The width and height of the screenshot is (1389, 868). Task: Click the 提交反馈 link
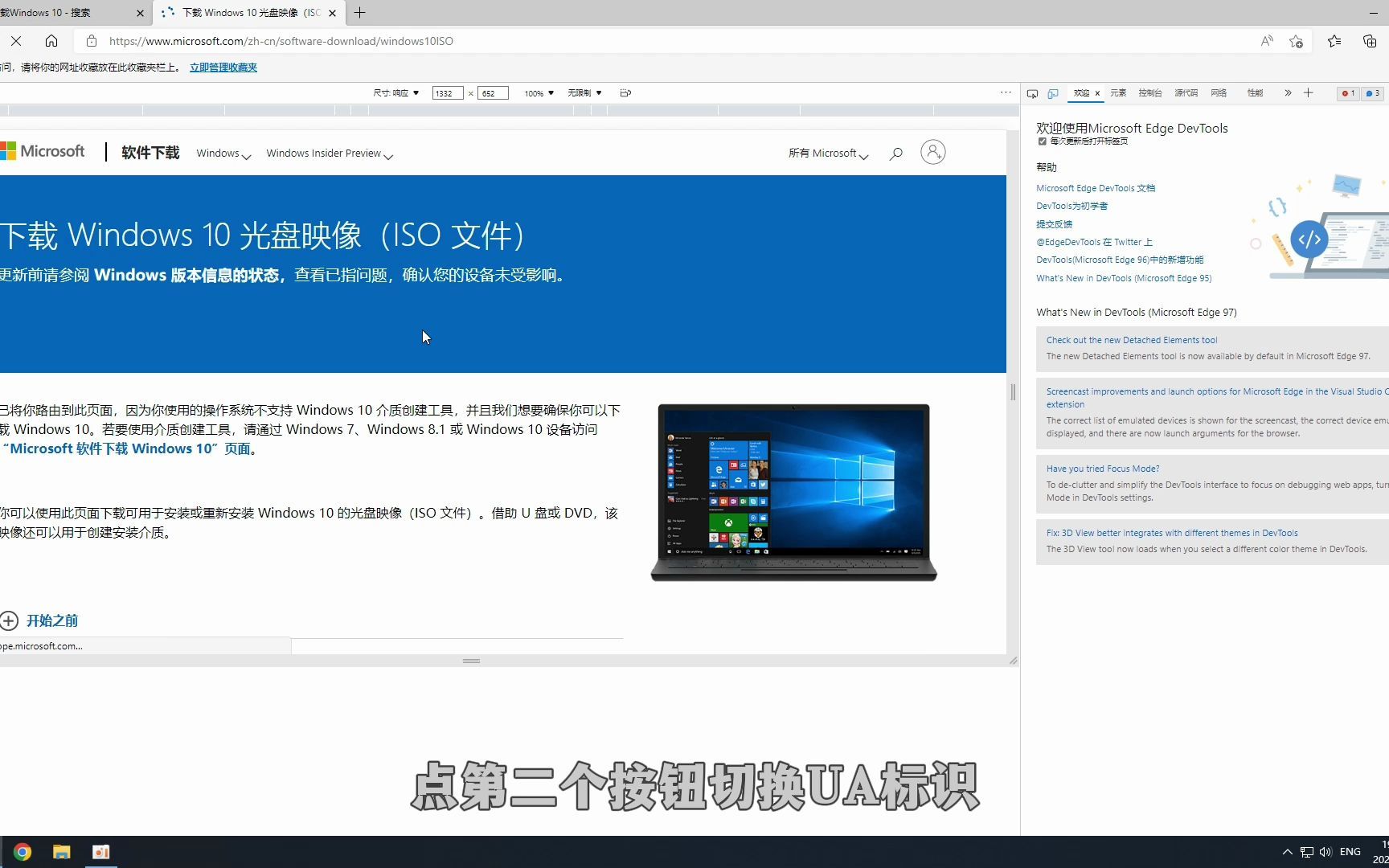[x=1054, y=224]
